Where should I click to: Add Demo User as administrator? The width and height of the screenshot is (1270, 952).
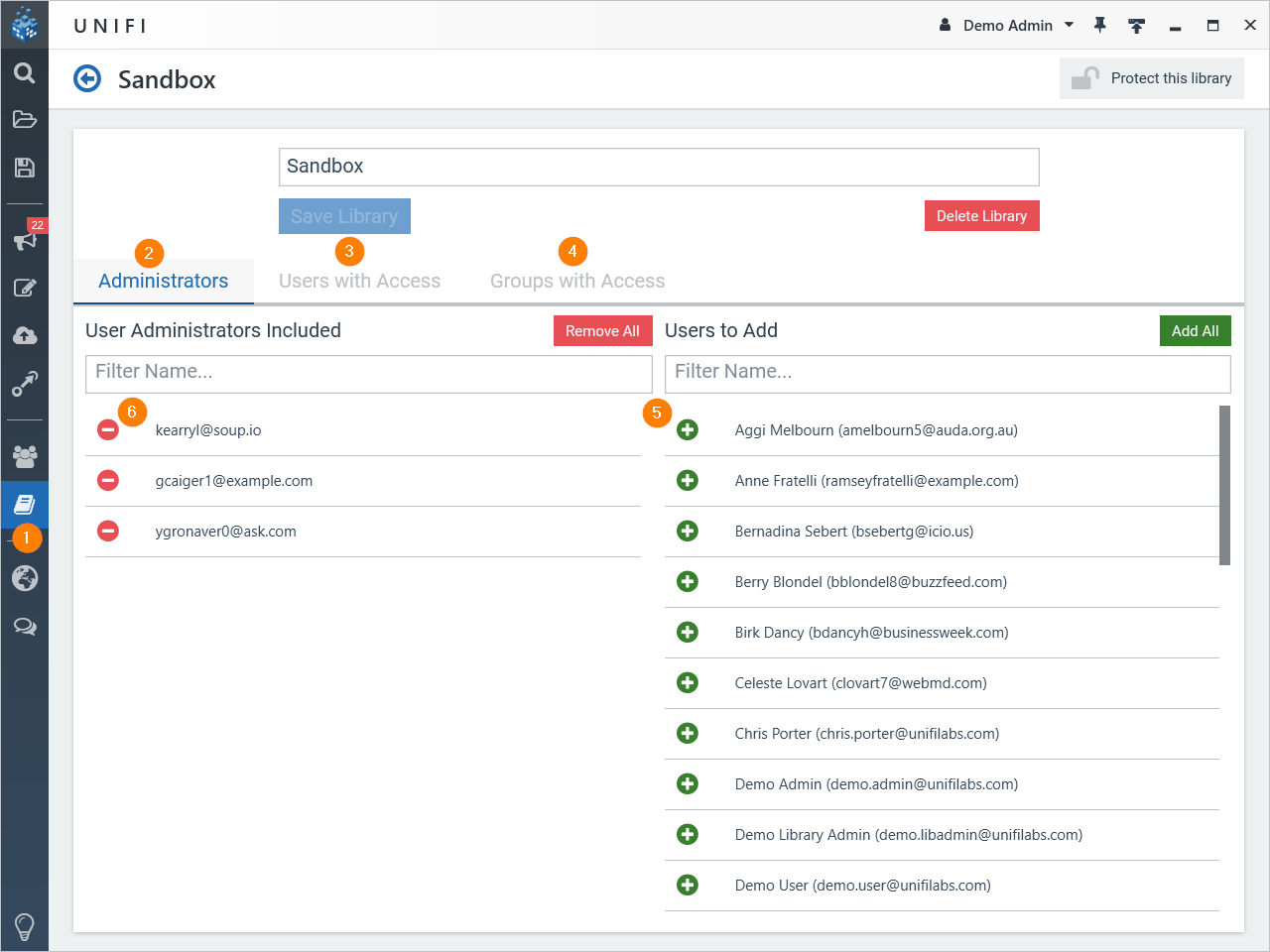(688, 885)
